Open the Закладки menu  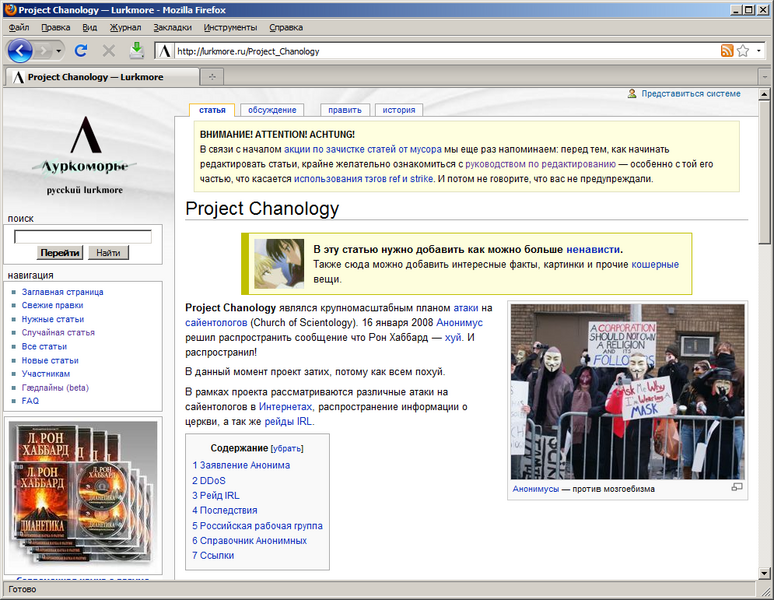[x=172, y=27]
